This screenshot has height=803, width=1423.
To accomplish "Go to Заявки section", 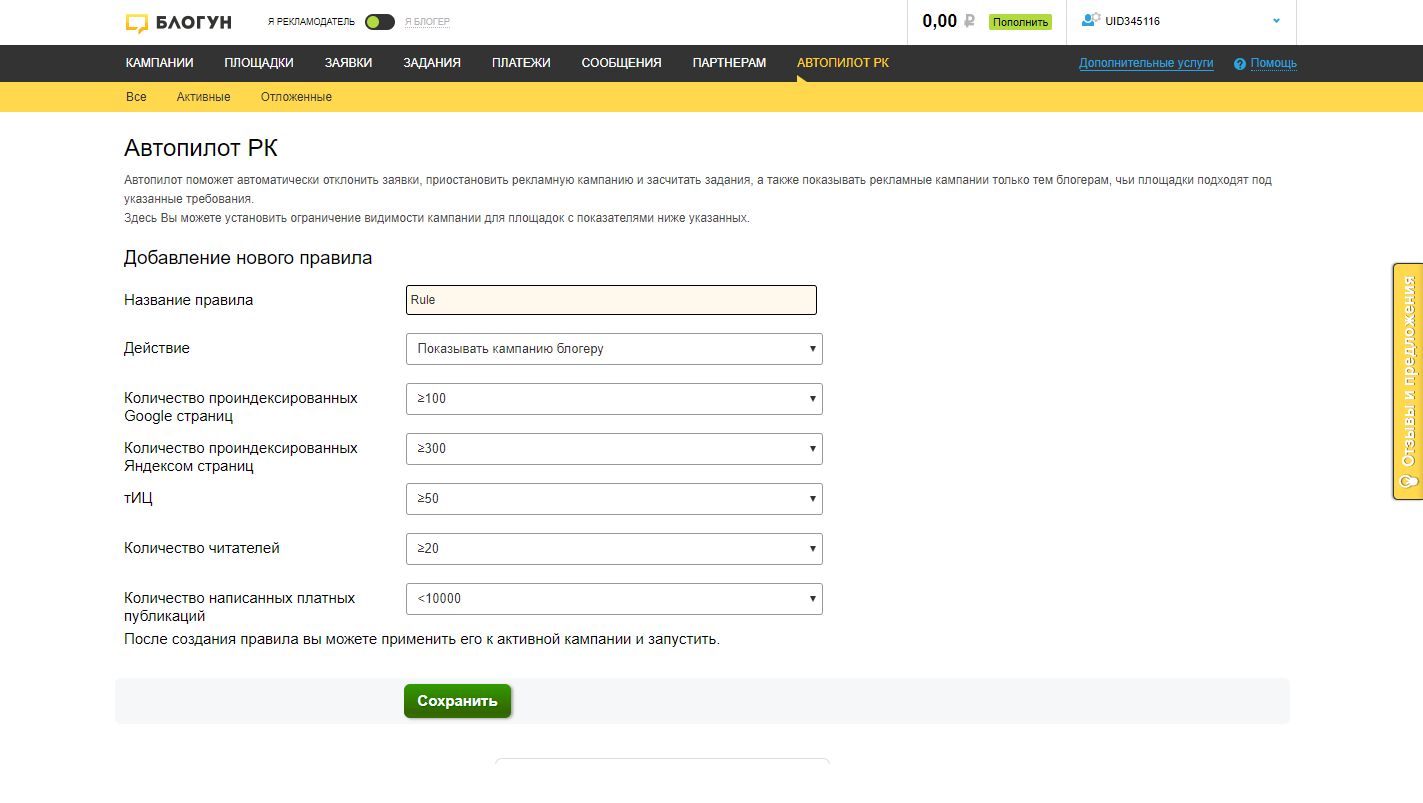I will [x=348, y=63].
